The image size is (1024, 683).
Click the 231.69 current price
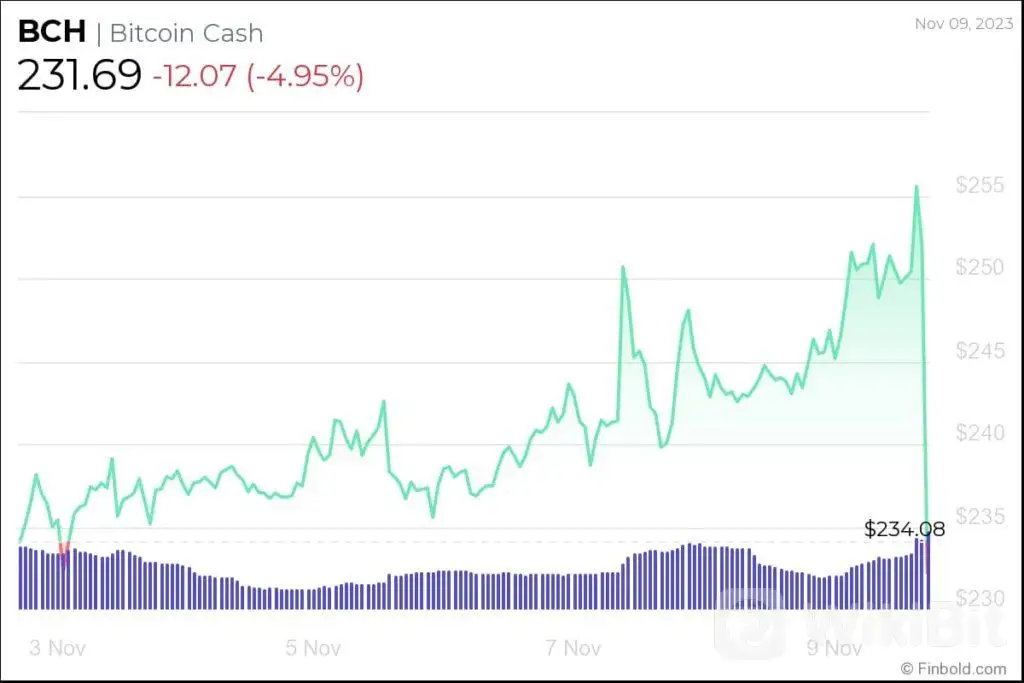pyautogui.click(x=79, y=76)
